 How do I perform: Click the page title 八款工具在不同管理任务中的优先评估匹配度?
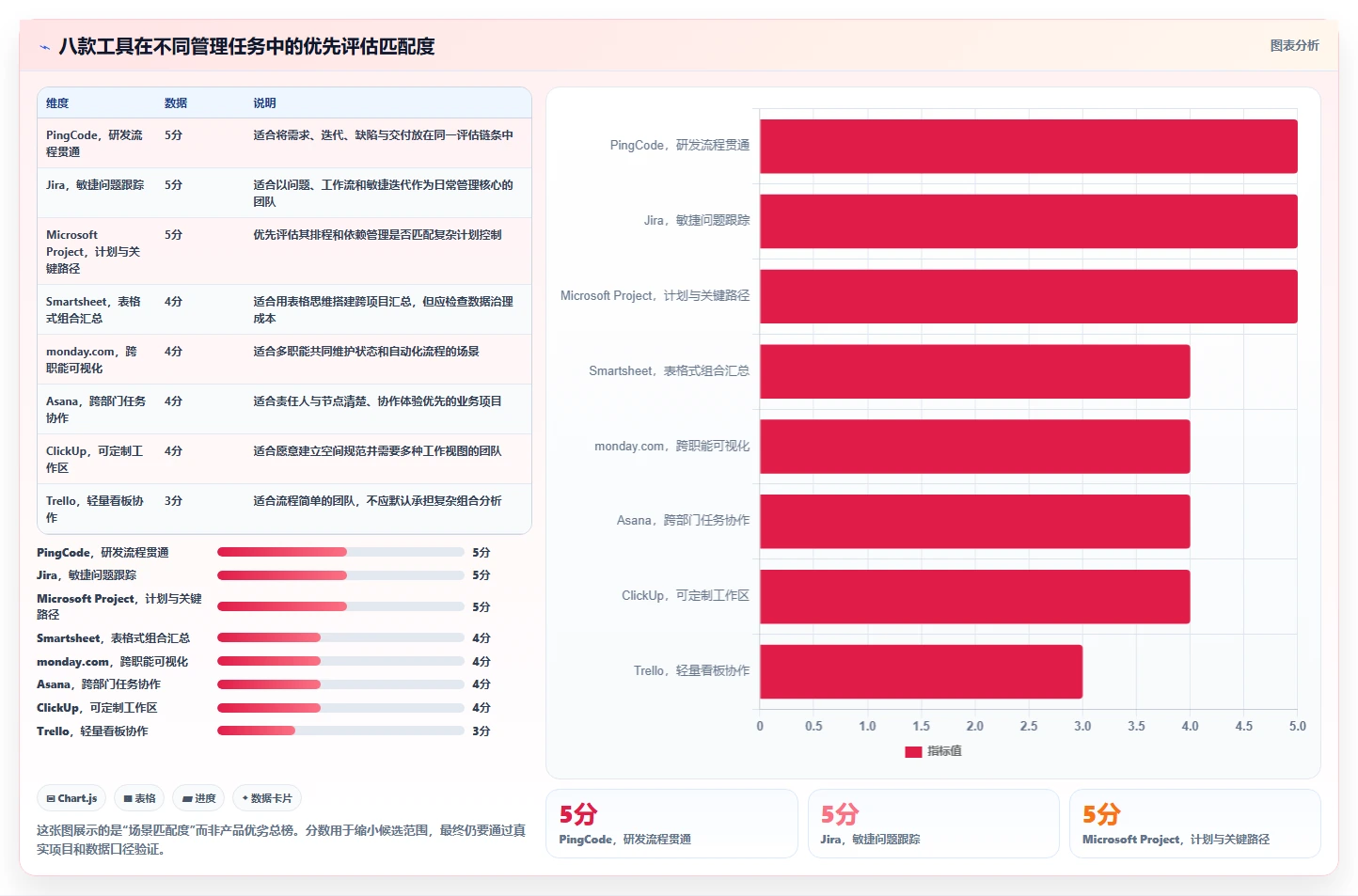[246, 46]
